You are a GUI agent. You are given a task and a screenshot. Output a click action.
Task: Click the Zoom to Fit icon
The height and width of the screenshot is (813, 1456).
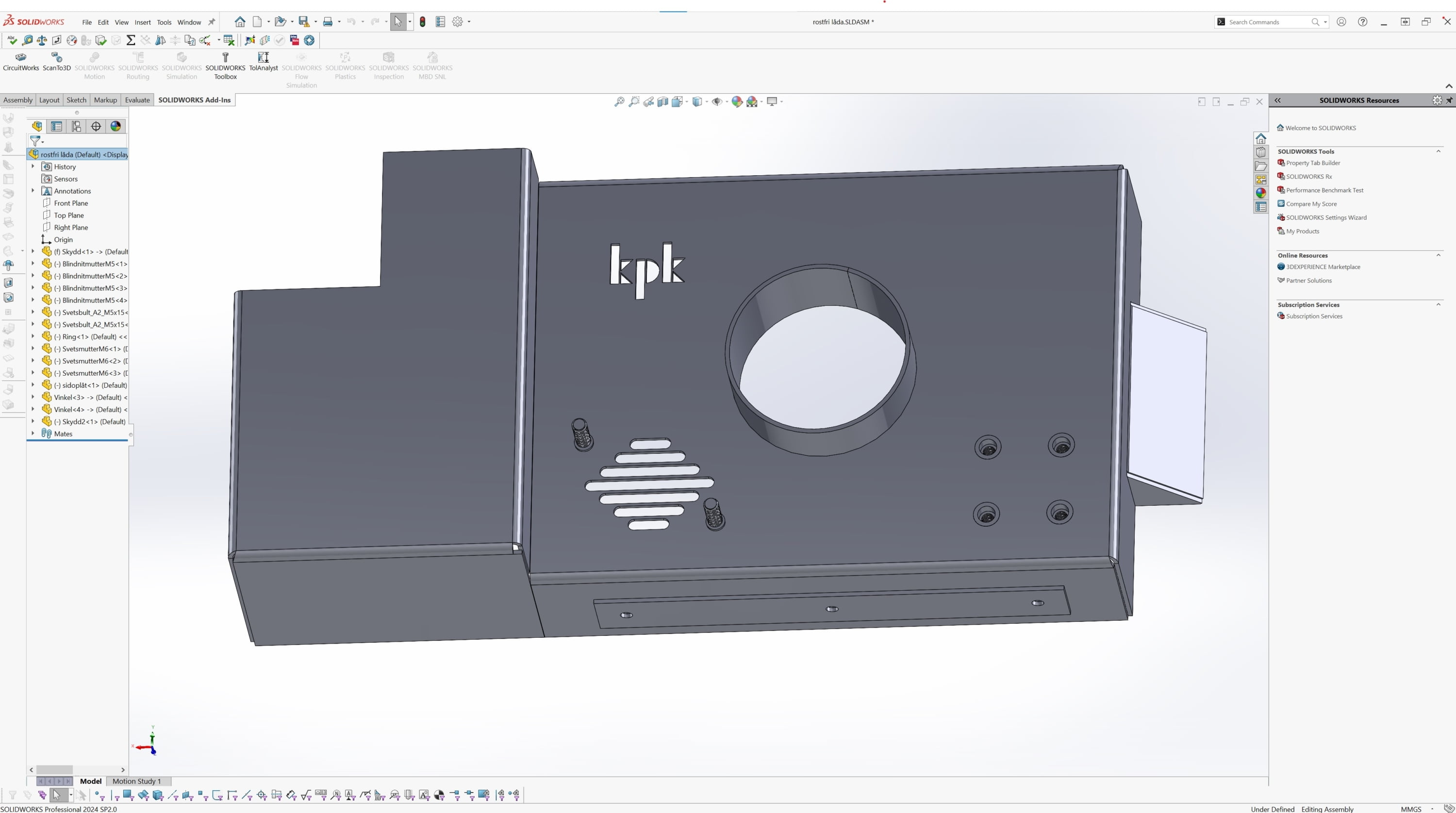coord(619,102)
